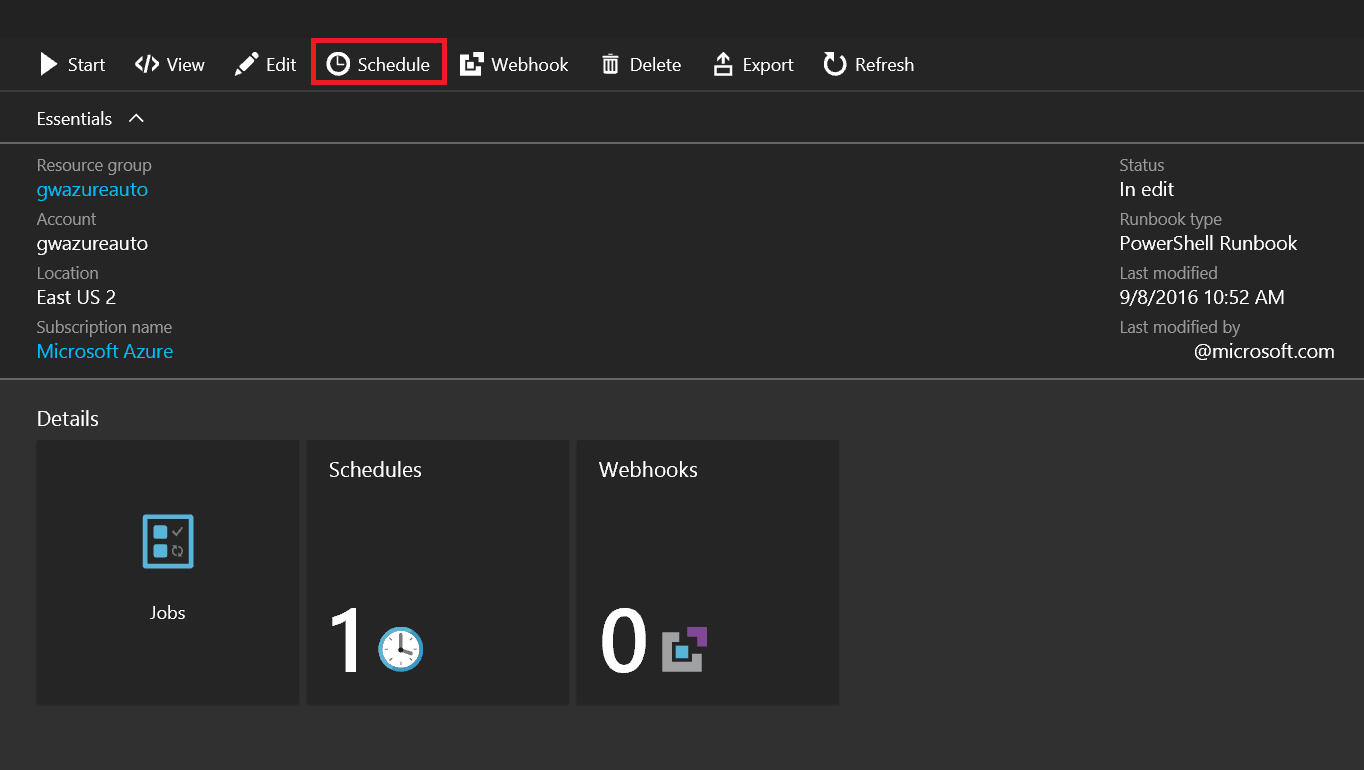
Task: Click the '9/8/2016 10:52 AM' value
Action: point(1202,297)
